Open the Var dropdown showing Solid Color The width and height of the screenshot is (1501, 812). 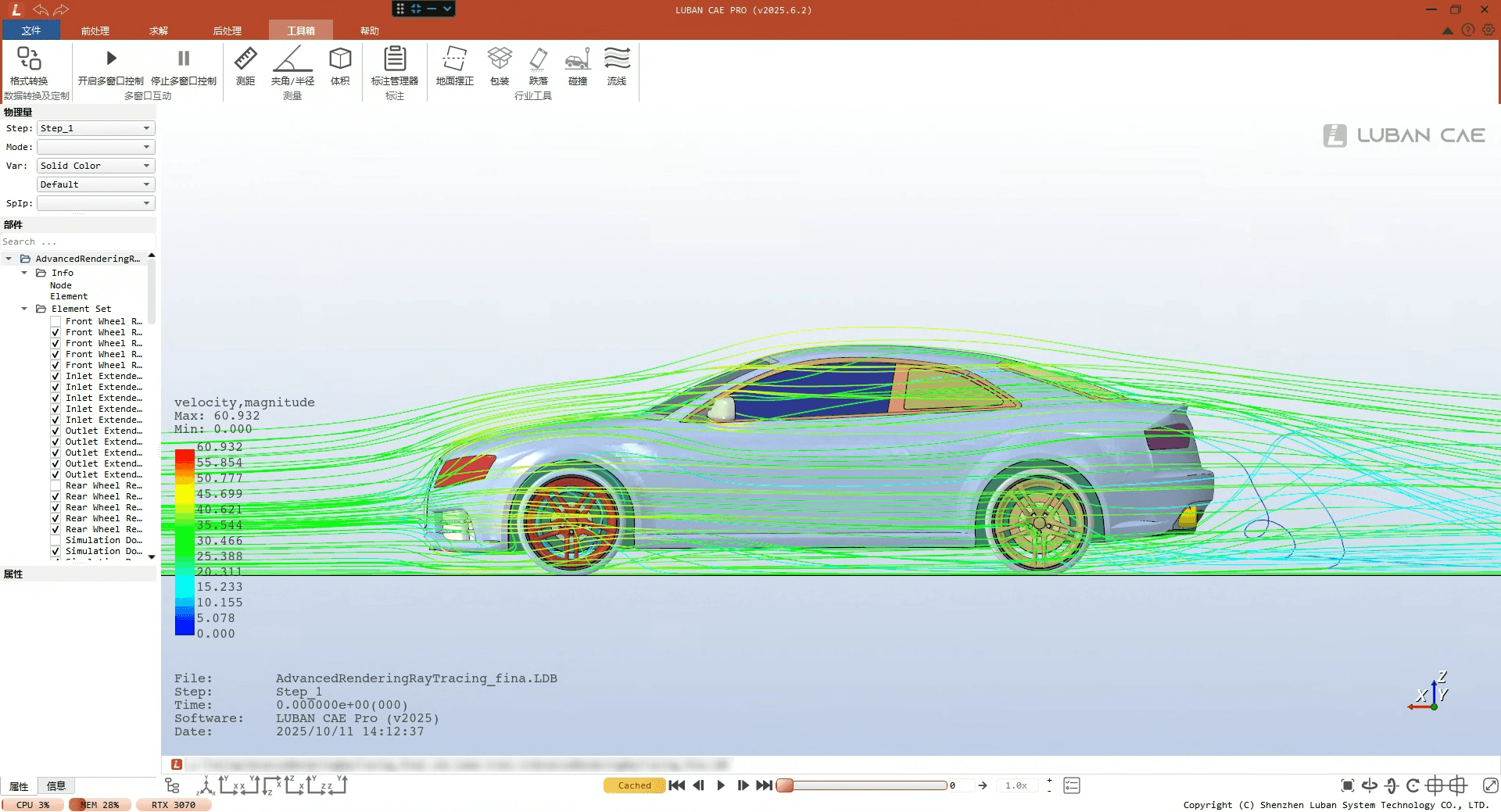click(95, 166)
